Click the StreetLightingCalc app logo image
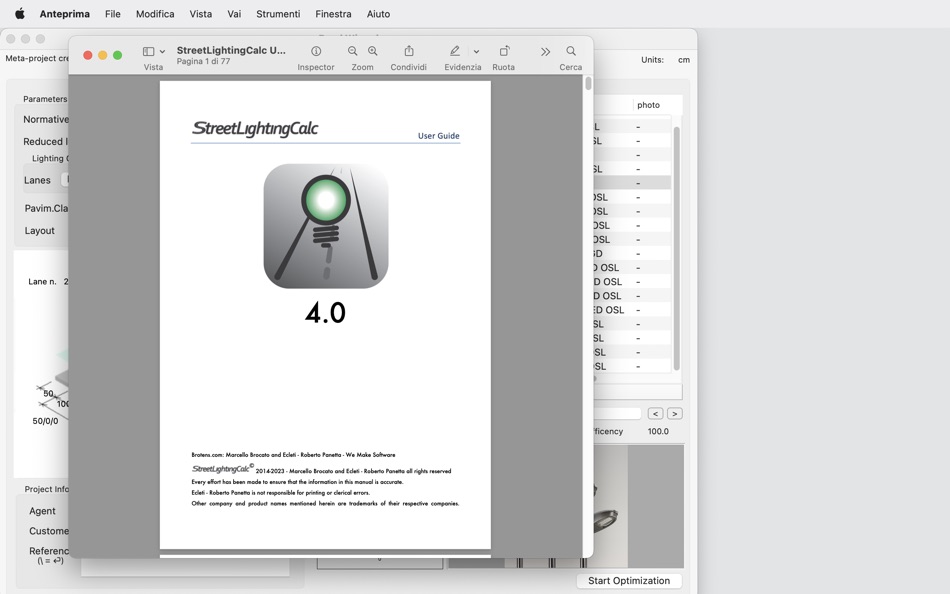 [326, 226]
